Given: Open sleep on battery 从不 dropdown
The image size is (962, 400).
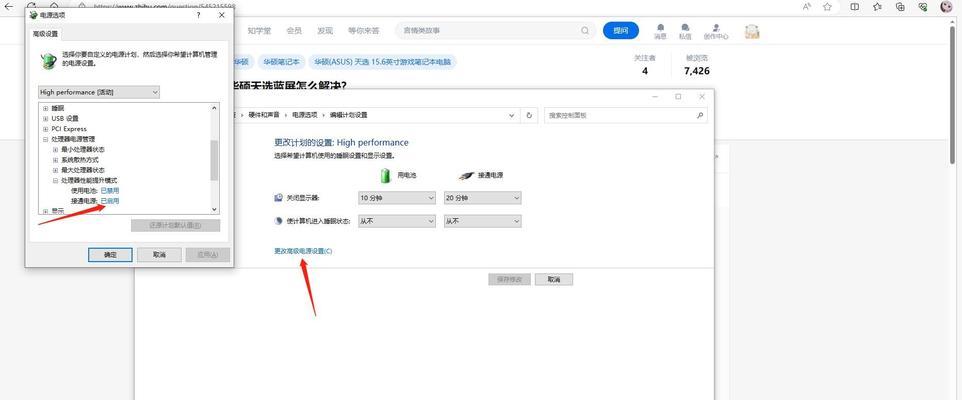Looking at the screenshot, I should point(396,221).
